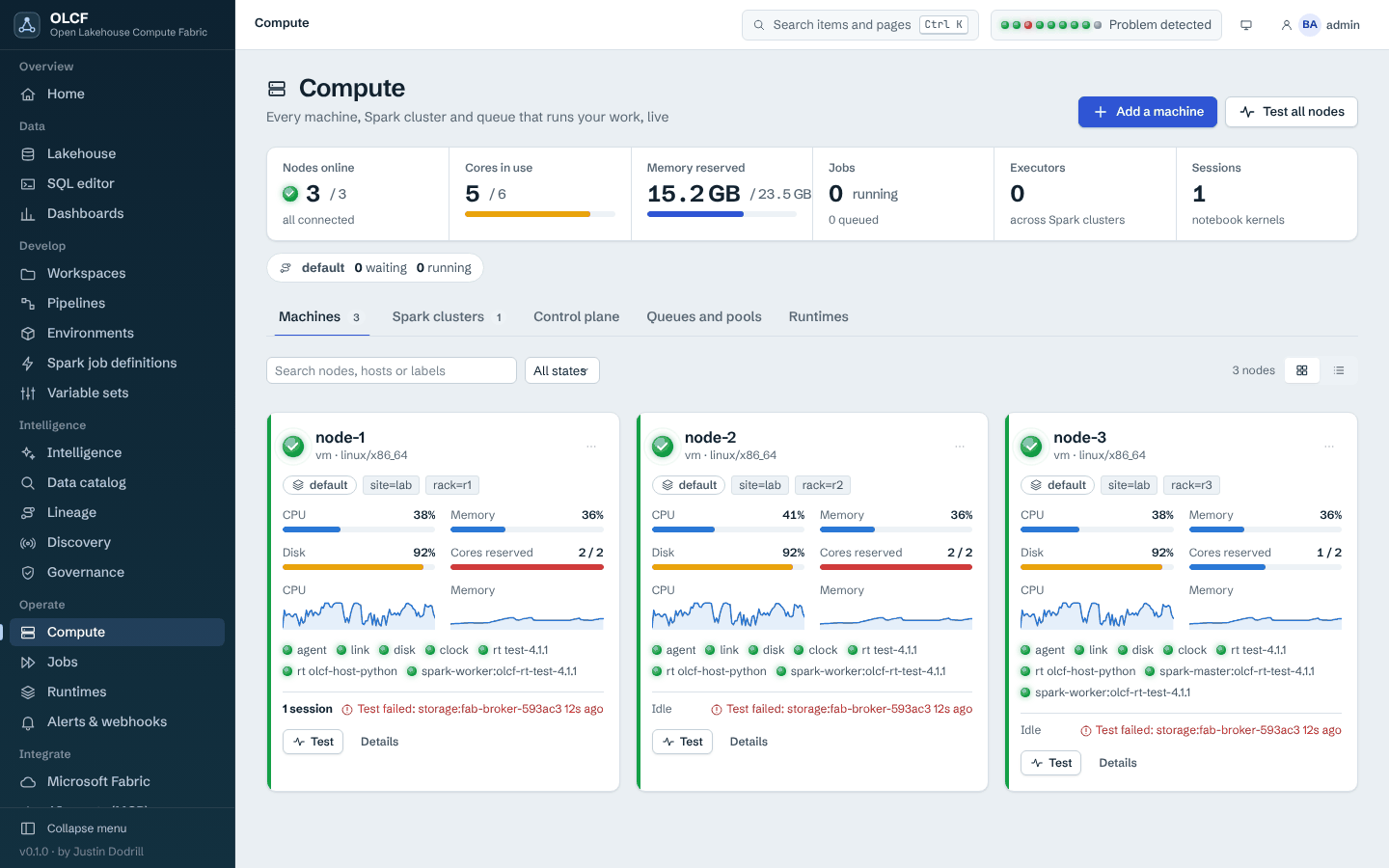Click node-3 failed test message
This screenshot has height=868, width=1389.
click(x=1211, y=730)
